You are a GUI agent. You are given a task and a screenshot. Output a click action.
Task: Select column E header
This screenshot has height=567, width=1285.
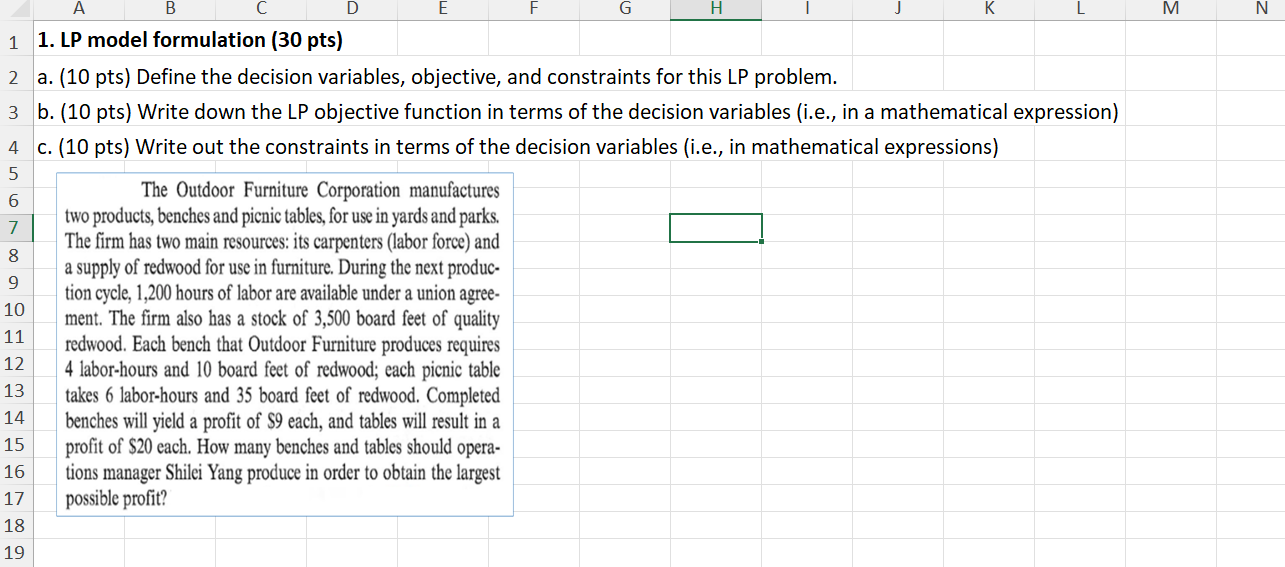pos(442,10)
